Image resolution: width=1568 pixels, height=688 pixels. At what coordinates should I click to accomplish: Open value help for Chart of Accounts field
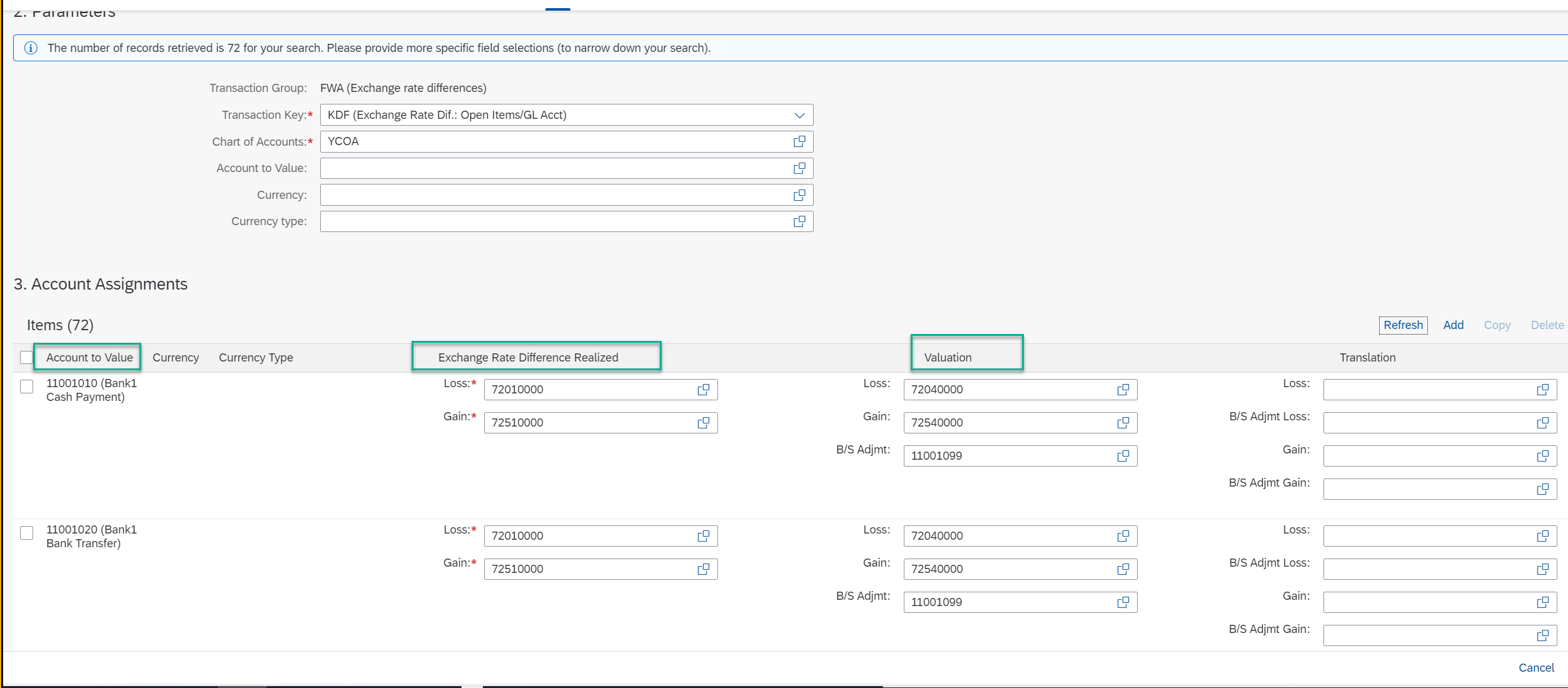(x=799, y=141)
